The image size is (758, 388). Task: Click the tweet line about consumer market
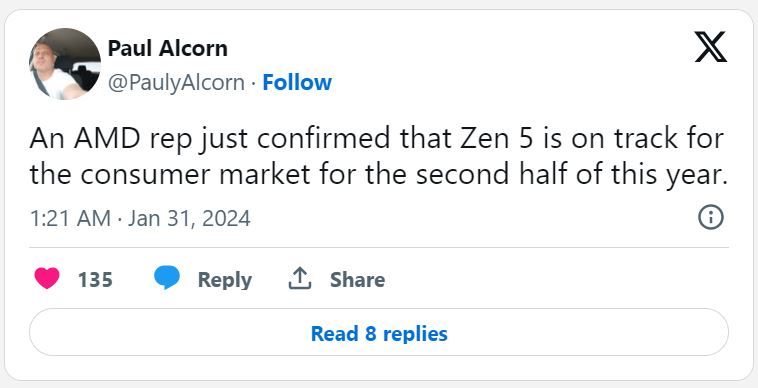(379, 174)
